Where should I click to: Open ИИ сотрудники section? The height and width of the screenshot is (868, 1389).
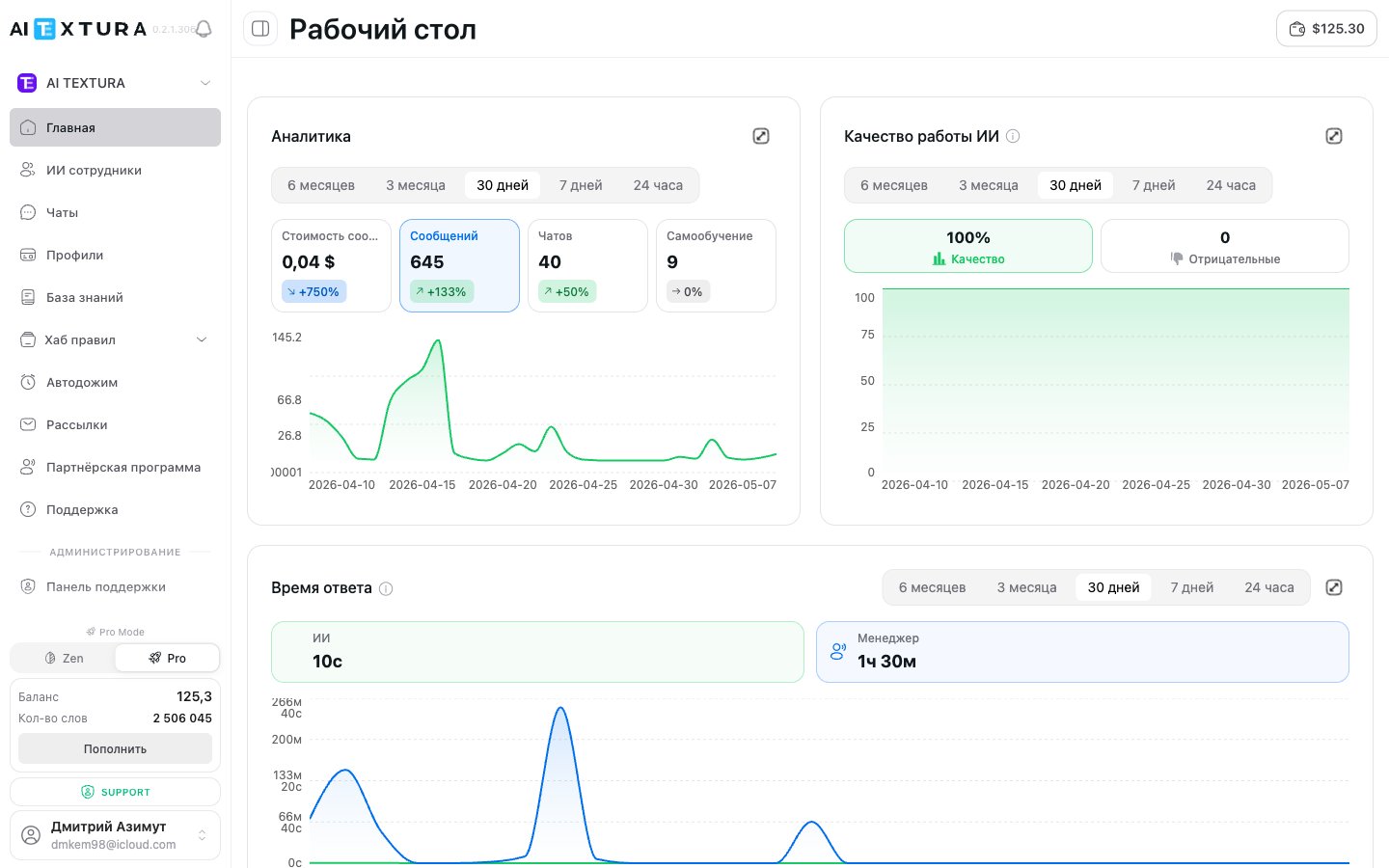tap(115, 170)
